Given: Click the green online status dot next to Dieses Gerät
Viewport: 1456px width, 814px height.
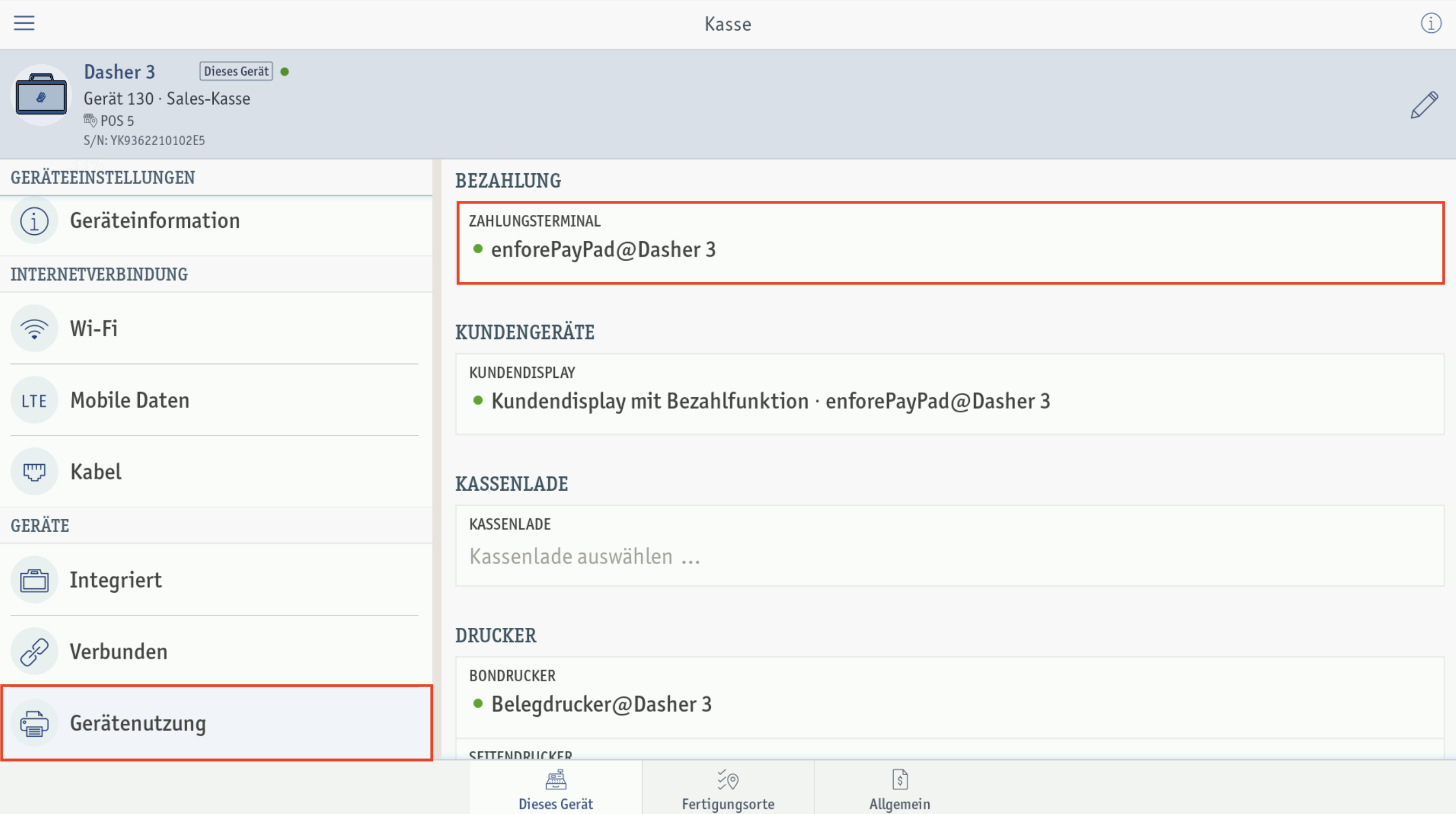Looking at the screenshot, I should (285, 72).
